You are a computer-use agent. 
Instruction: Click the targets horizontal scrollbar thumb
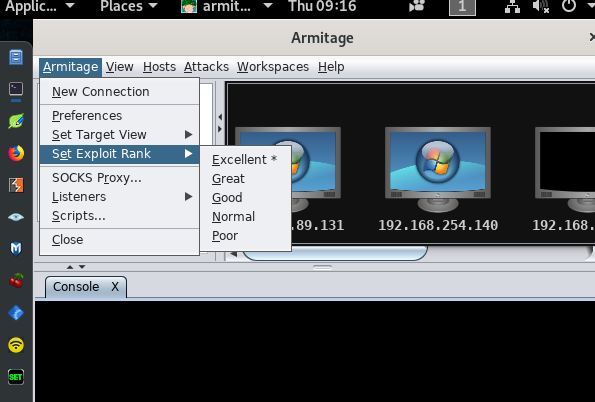pos(335,253)
